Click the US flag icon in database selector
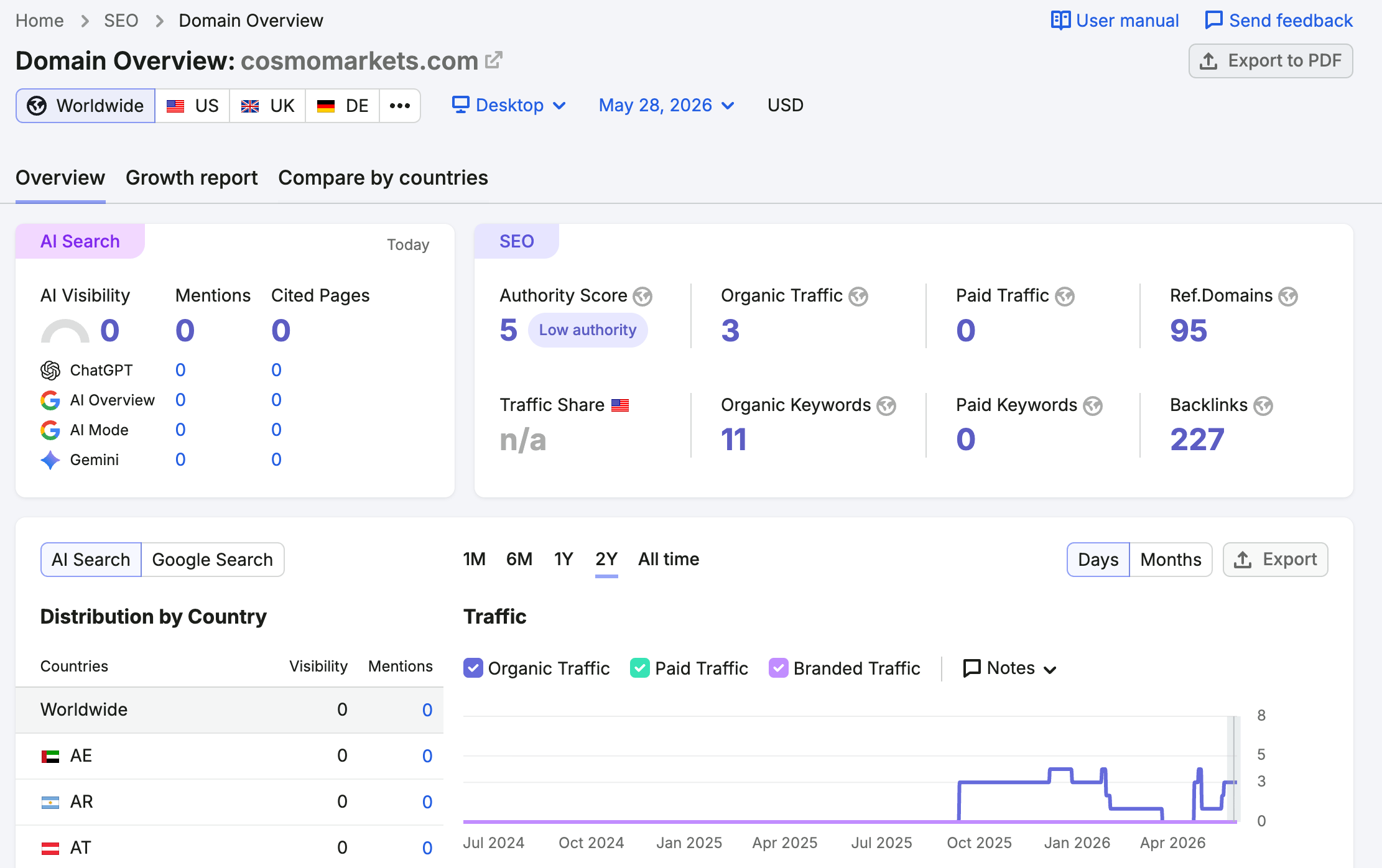Image resolution: width=1382 pixels, height=868 pixels. [175, 106]
